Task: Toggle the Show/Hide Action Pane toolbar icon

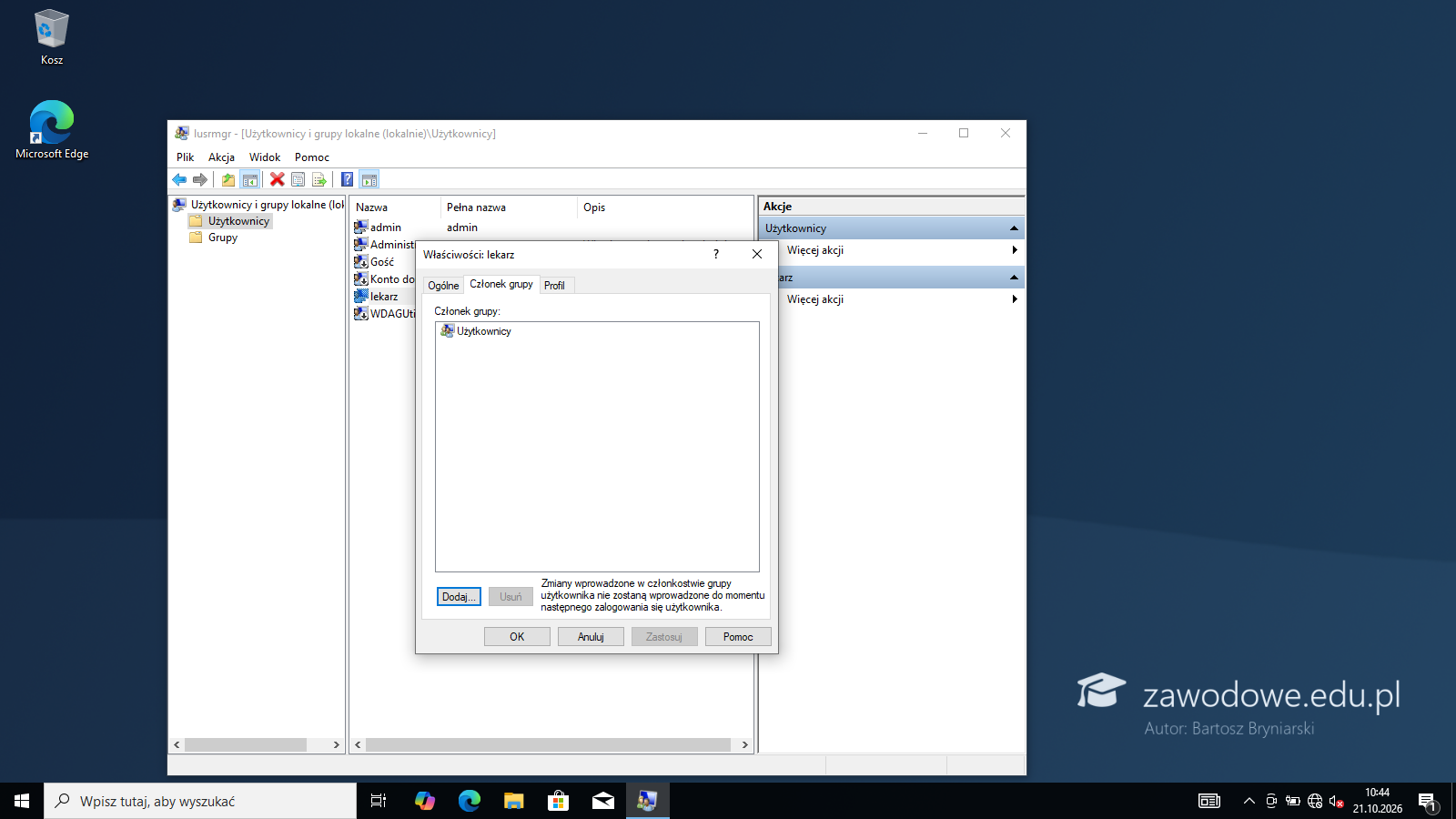Action: pyautogui.click(x=369, y=179)
